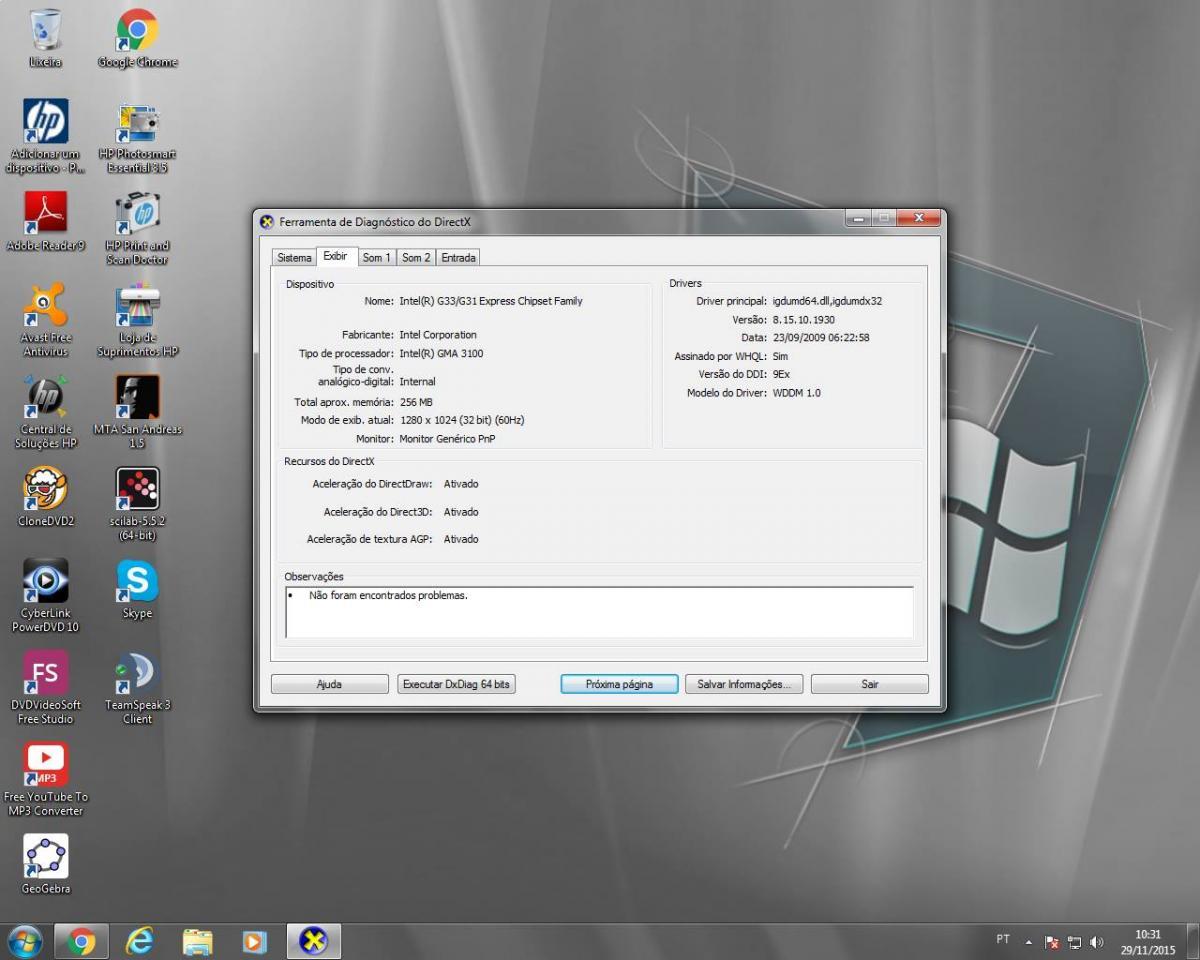Viewport: 1200px width, 960px height.
Task: Click the Sair button to exit
Action: click(870, 684)
